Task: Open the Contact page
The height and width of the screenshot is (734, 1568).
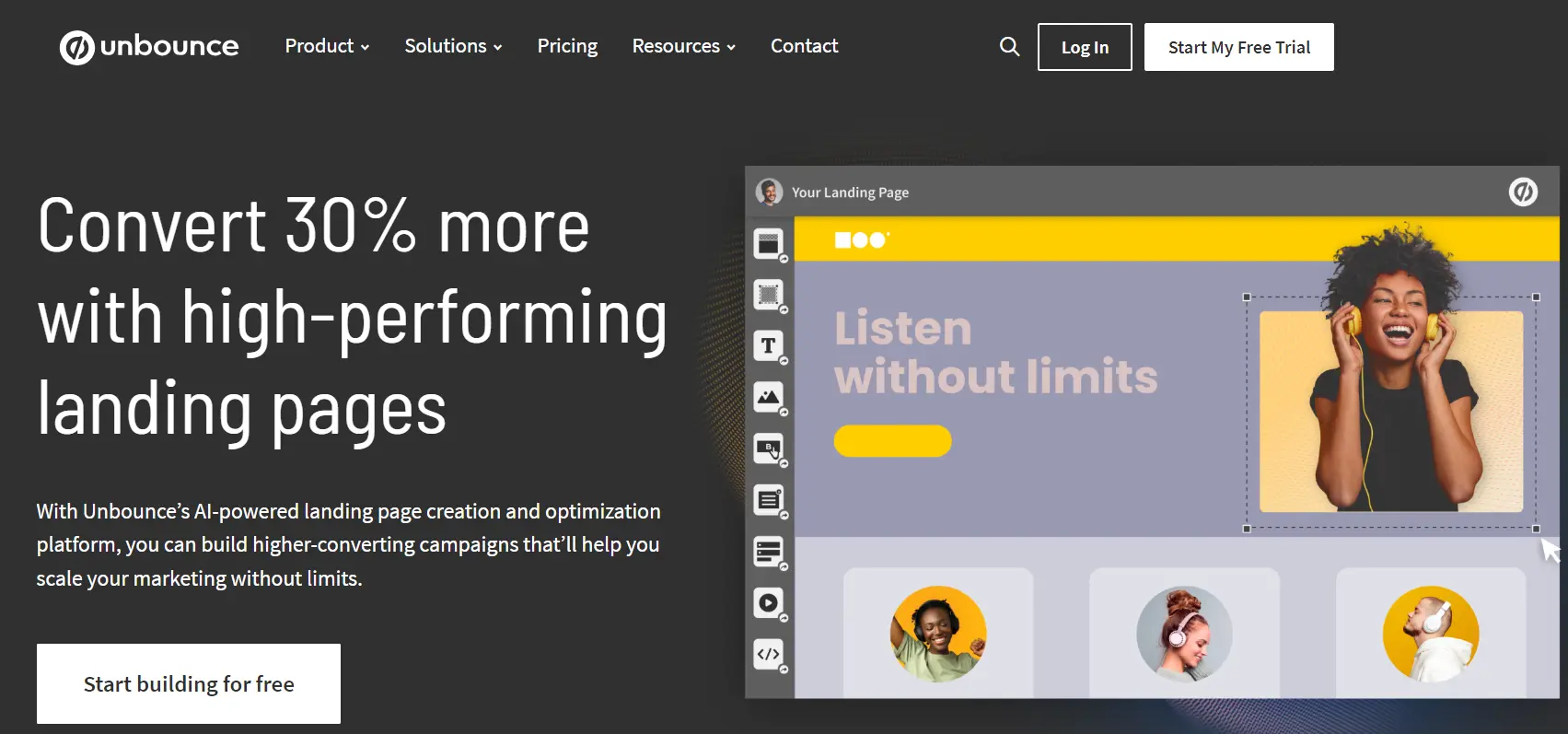Action: click(804, 46)
